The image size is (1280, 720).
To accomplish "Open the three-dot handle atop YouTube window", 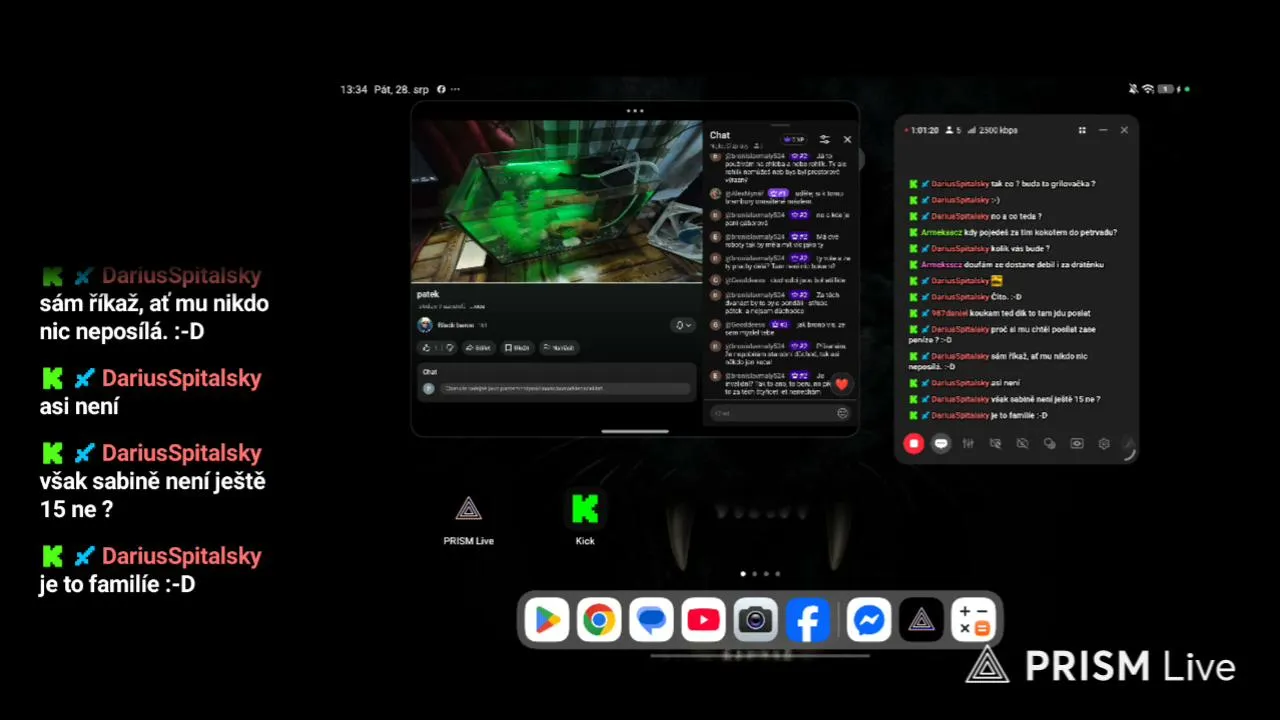I will [635, 111].
